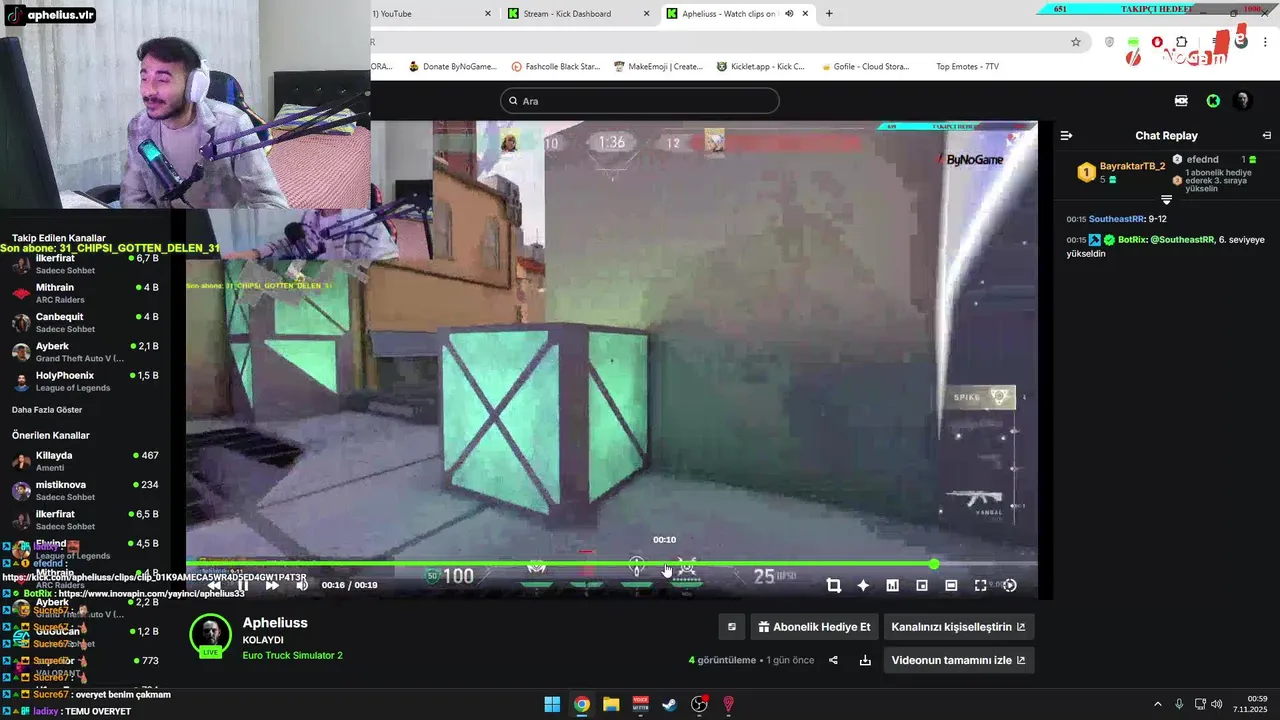The height and width of the screenshot is (720, 1280).
Task: Open the clip crop tool
Action: pos(834,586)
